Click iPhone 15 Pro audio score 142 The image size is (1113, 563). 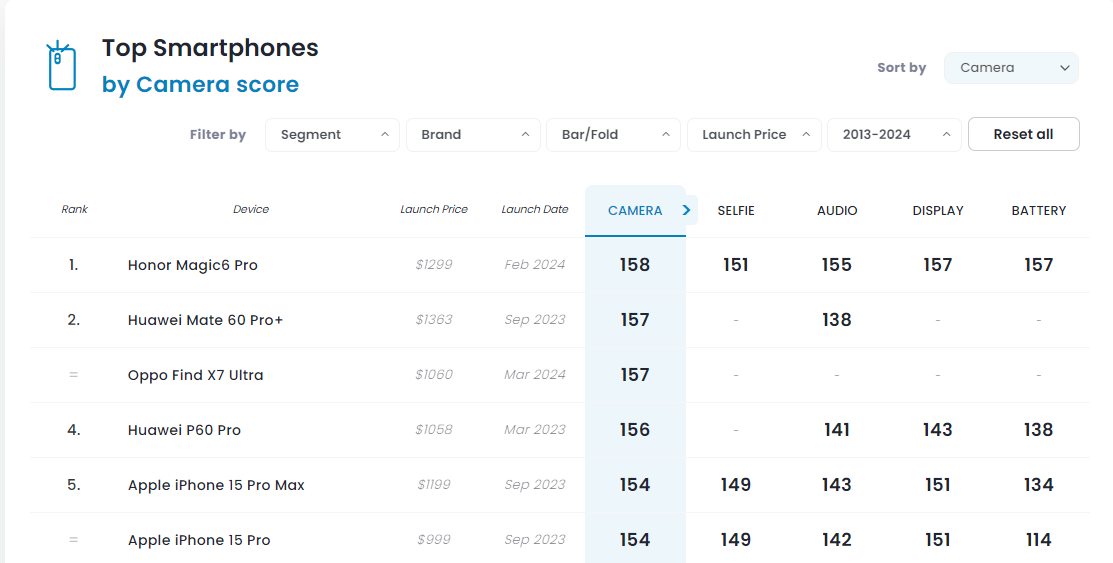(837, 540)
